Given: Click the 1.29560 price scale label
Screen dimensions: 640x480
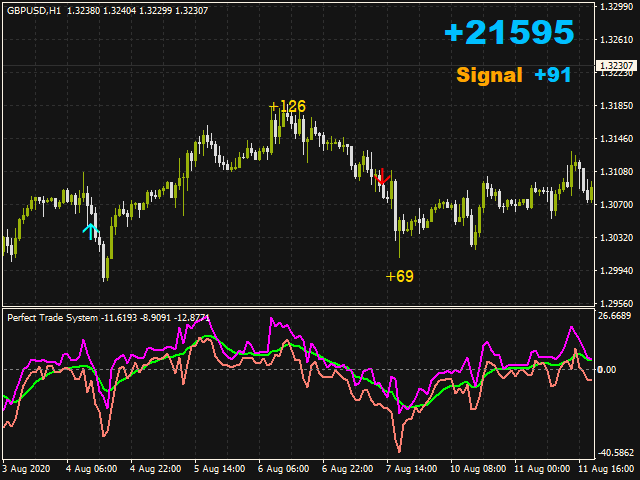Looking at the screenshot, I should click(x=616, y=304).
